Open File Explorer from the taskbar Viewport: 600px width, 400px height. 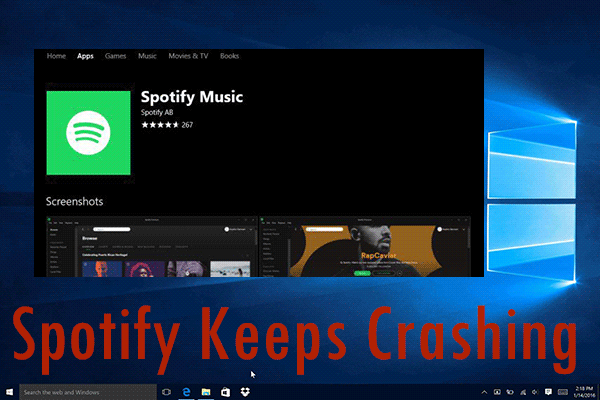206,392
